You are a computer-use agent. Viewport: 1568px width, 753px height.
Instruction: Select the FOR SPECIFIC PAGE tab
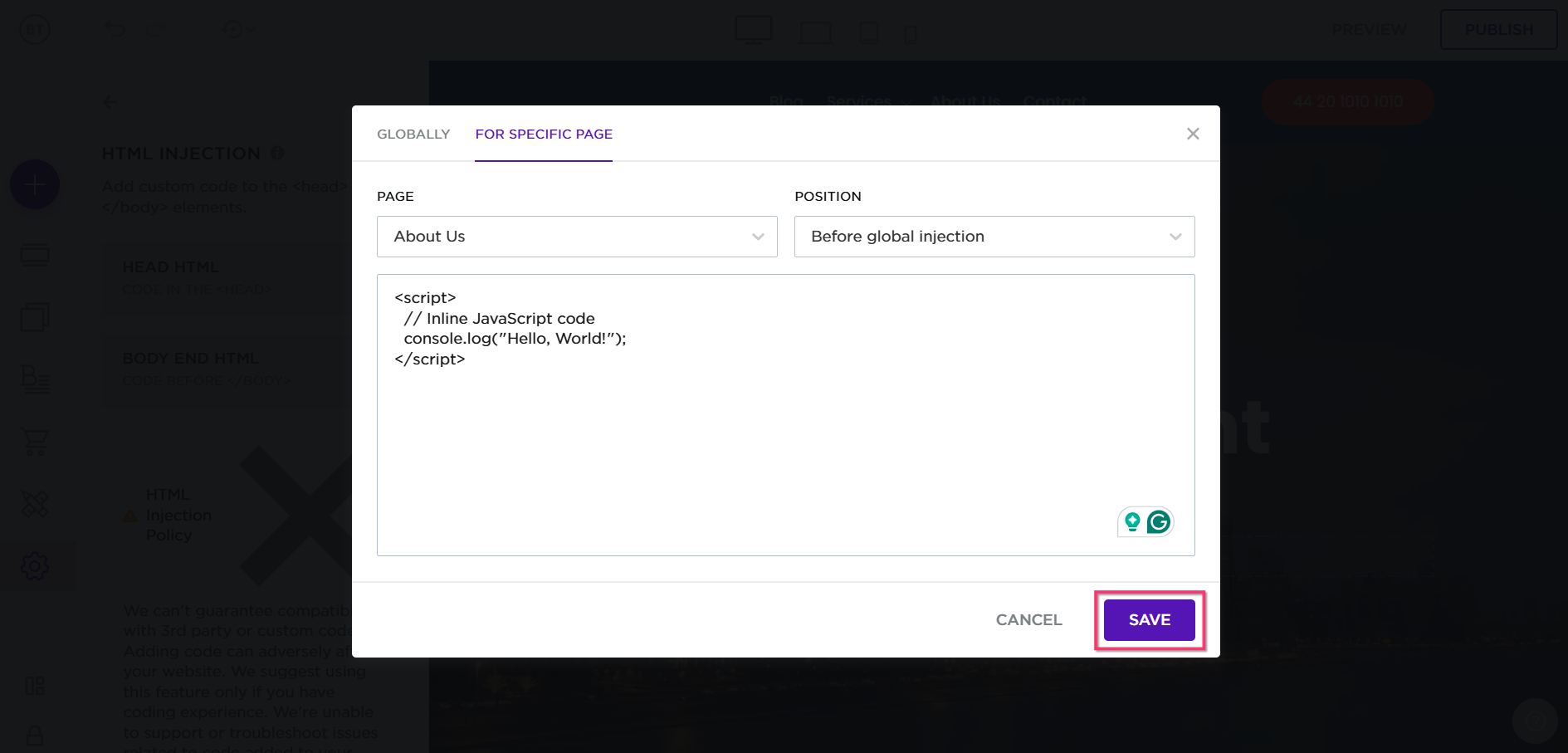pos(544,134)
